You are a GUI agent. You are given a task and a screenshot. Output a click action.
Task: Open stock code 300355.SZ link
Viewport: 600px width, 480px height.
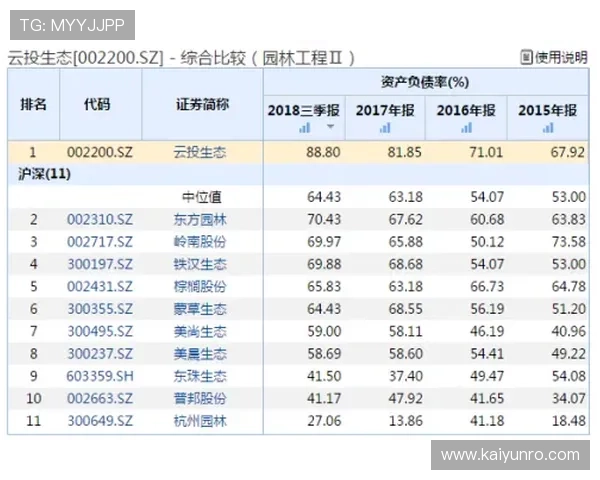(100, 309)
